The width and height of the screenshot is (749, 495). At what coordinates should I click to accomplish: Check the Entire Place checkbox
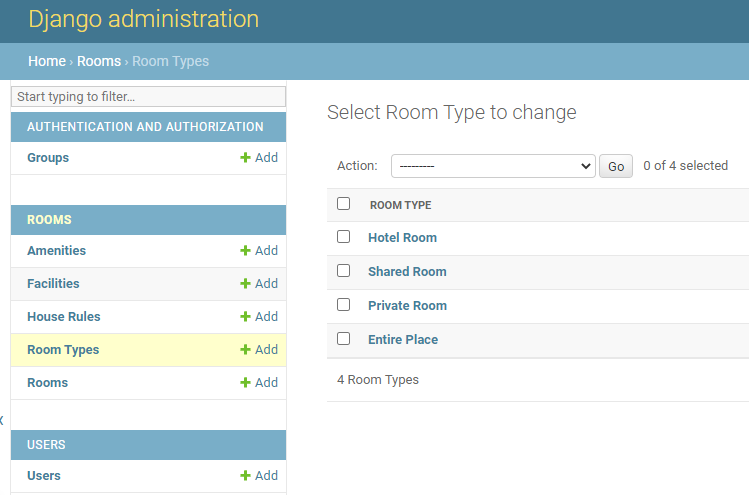(343, 338)
